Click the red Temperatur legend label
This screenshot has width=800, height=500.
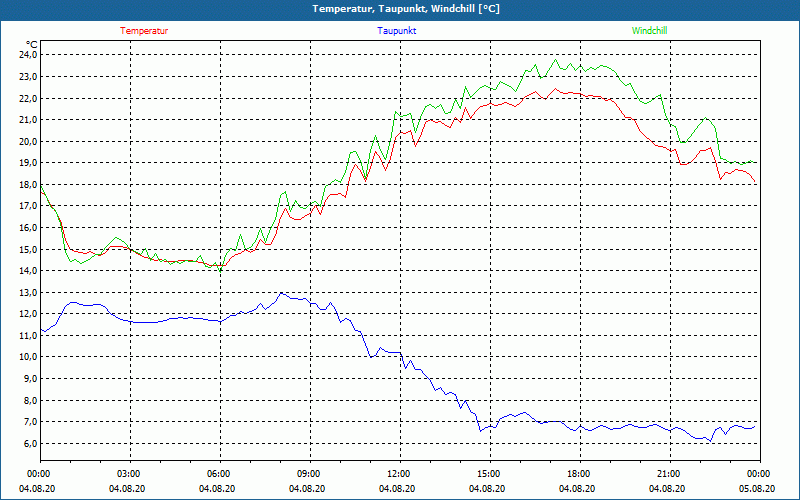point(144,31)
